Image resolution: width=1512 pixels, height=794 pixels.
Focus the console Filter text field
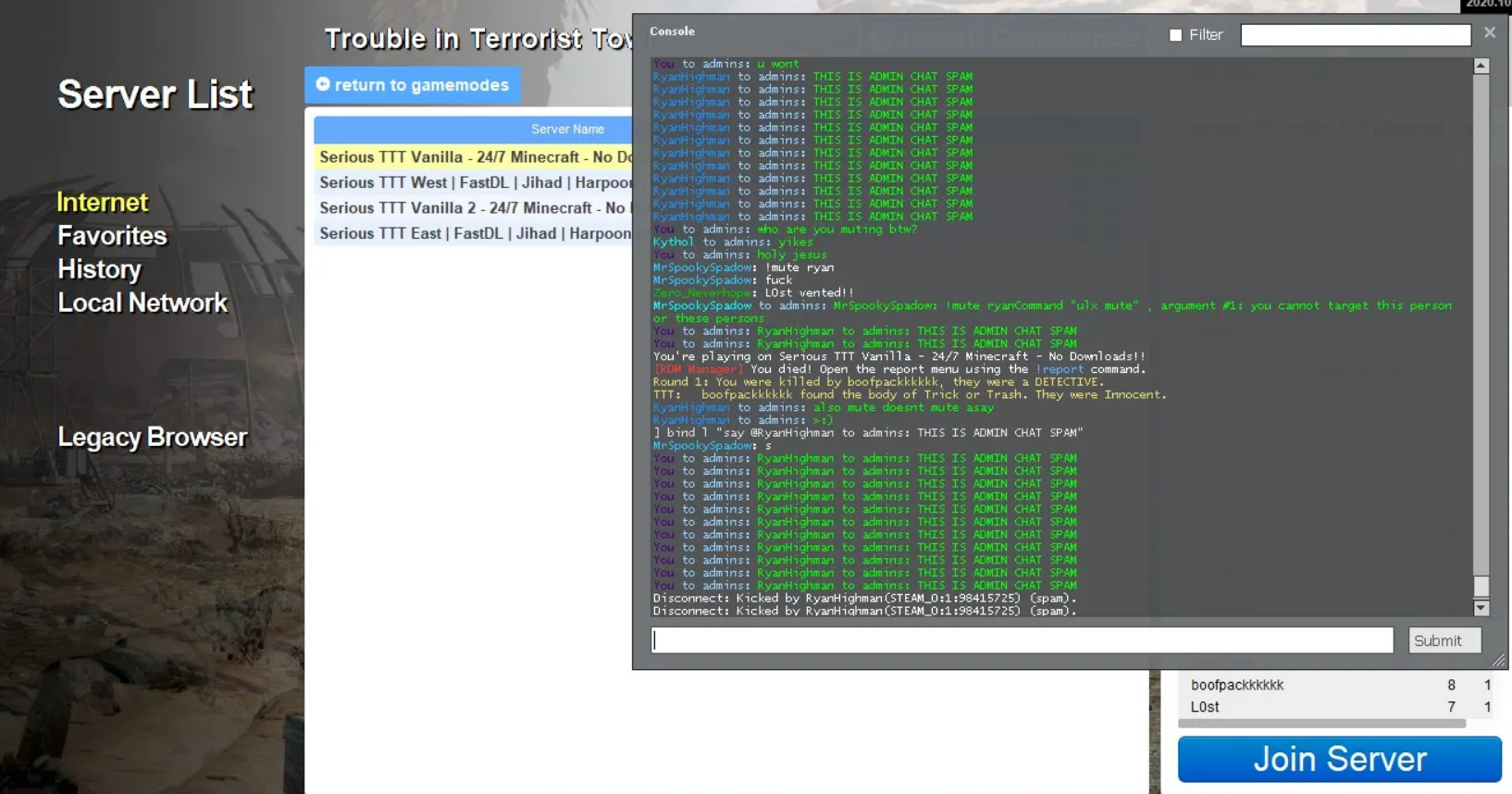(1355, 35)
